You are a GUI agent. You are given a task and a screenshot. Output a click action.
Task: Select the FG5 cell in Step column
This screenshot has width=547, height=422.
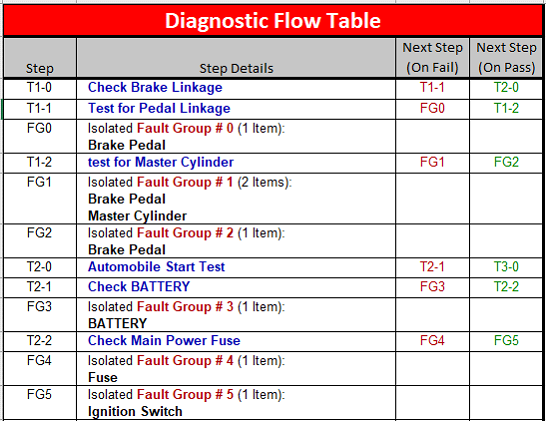coord(39,394)
